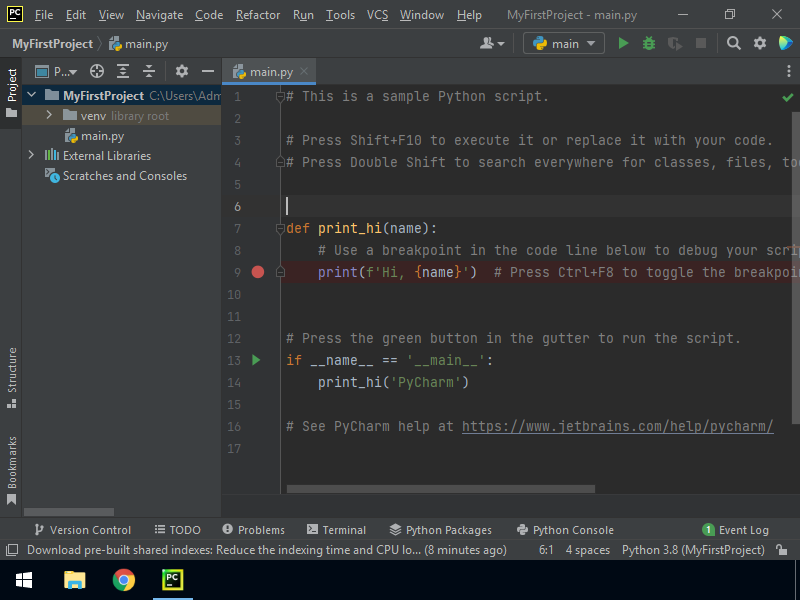
Task: Click the editor horizontal scrollbar
Action: click(440, 489)
